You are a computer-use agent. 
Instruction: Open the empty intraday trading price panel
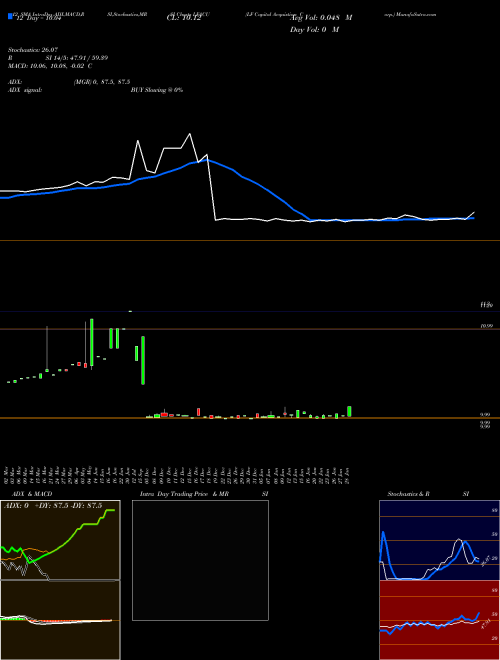(x=200, y=560)
